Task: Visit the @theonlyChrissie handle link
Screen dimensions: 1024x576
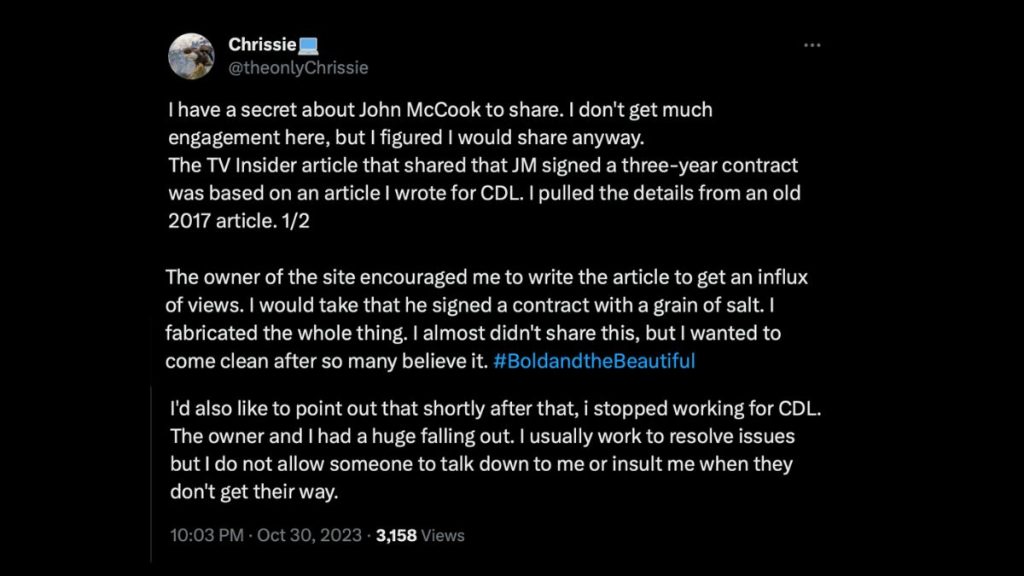Action: (x=298, y=68)
